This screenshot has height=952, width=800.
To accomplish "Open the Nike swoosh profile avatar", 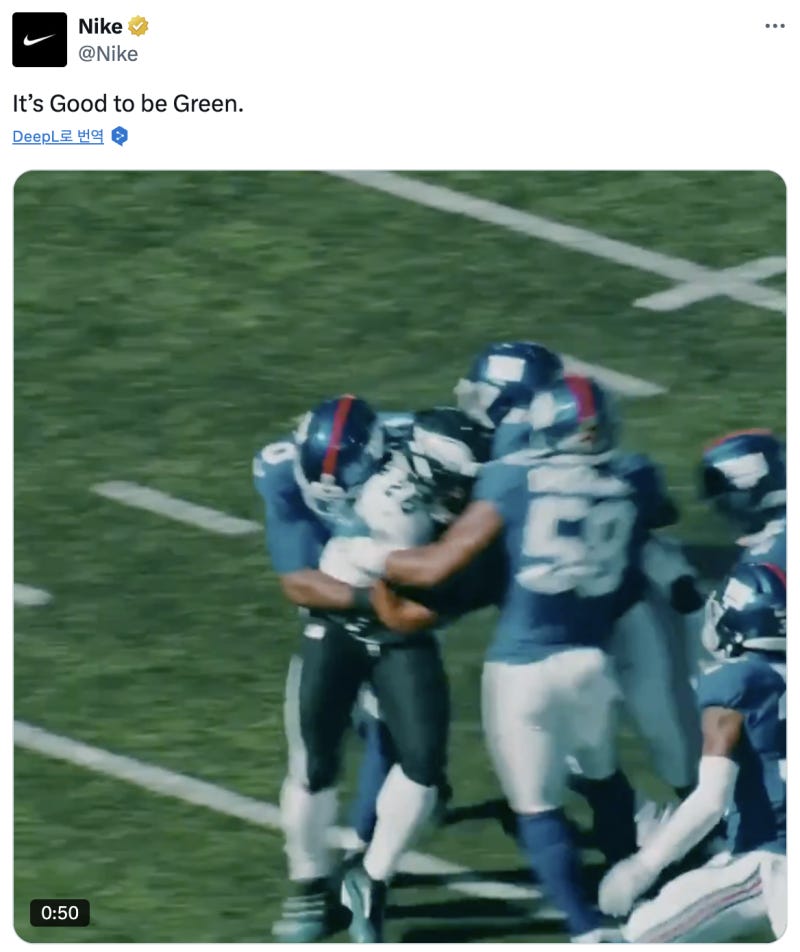I will point(39,39).
